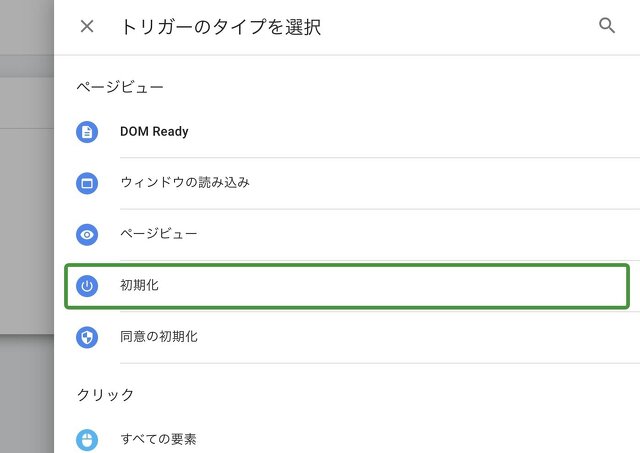Click the ページビュー eye icon

coord(87,234)
